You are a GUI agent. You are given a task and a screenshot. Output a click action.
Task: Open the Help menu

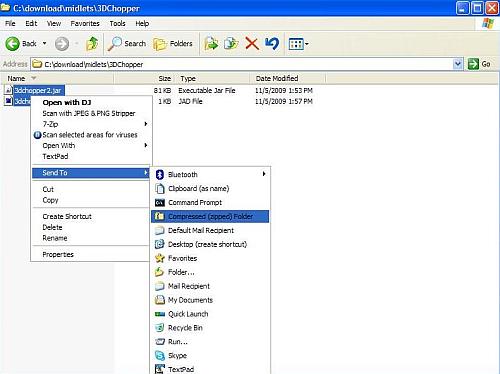click(x=142, y=24)
